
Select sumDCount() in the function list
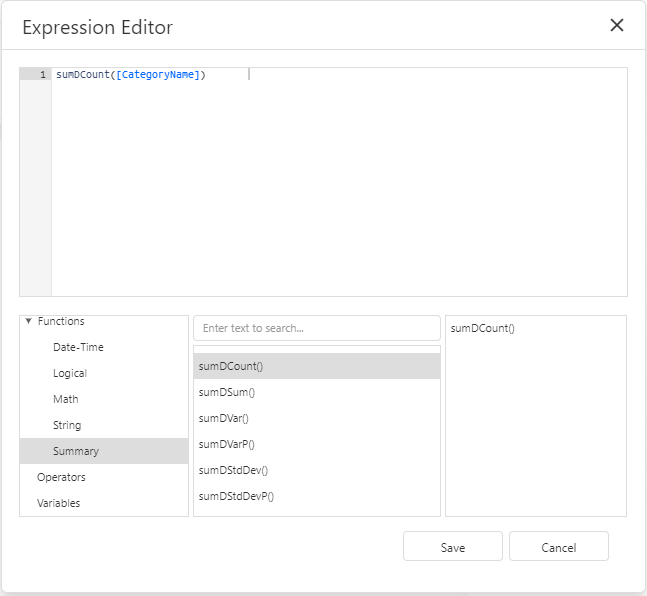coord(231,366)
